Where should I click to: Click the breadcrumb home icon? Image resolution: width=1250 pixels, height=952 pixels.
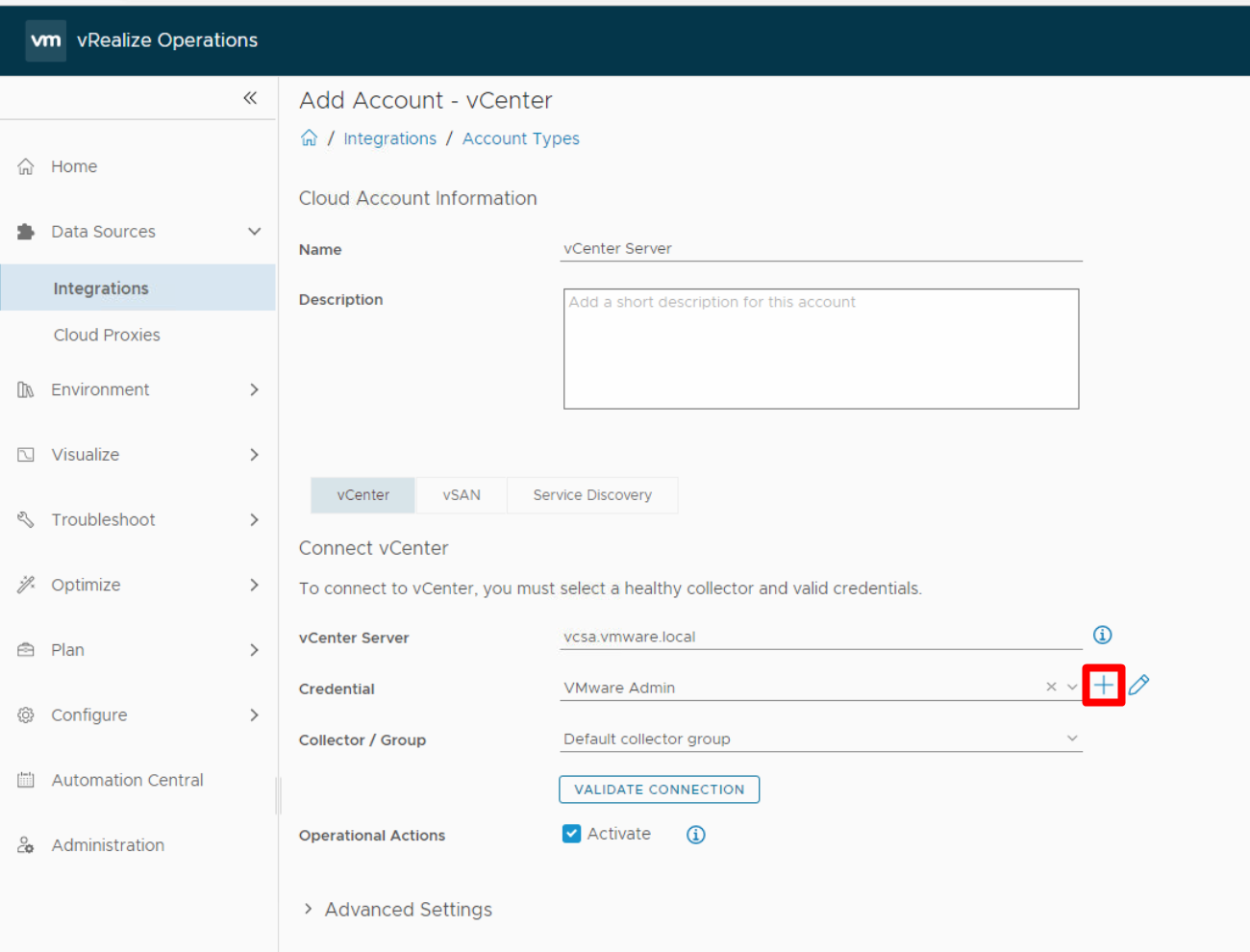point(309,138)
